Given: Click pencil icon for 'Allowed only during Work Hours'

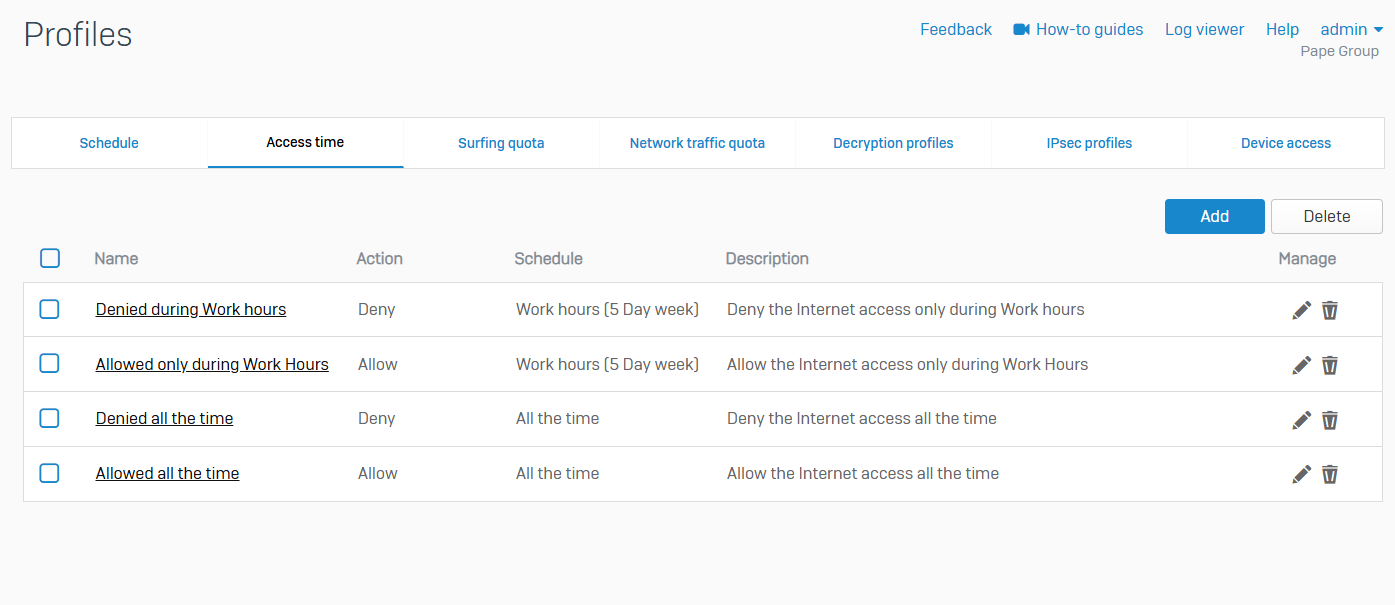Looking at the screenshot, I should click(x=1301, y=365).
